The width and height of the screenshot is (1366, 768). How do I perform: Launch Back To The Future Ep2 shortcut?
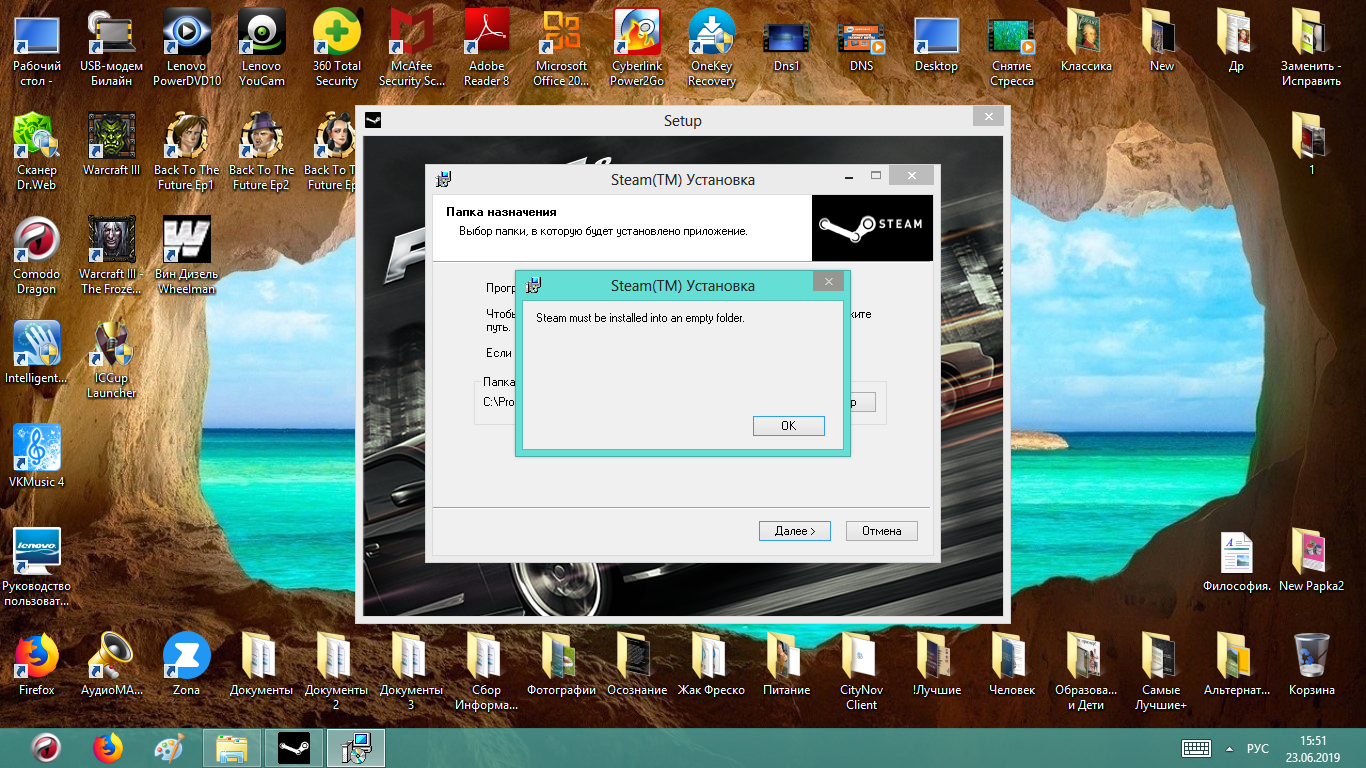tap(262, 151)
